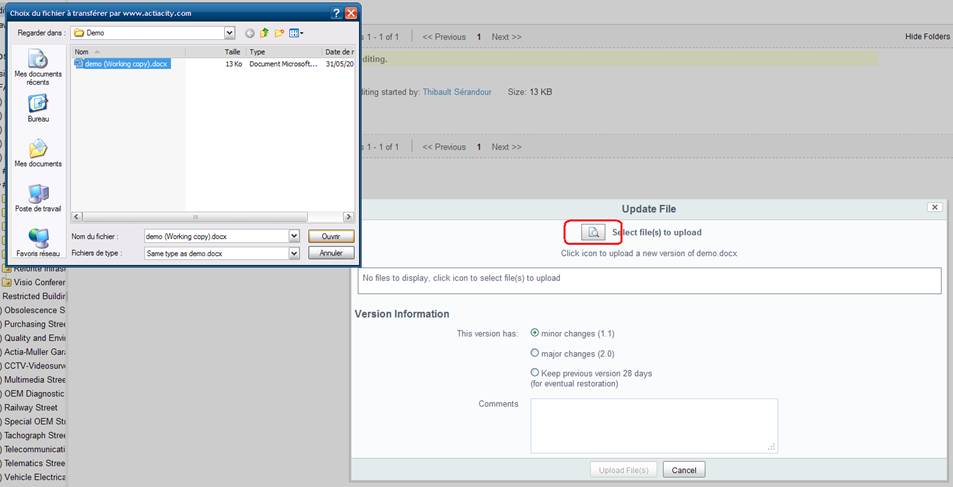Sort files by Nom column header
This screenshot has width=953, height=487.
coord(146,51)
